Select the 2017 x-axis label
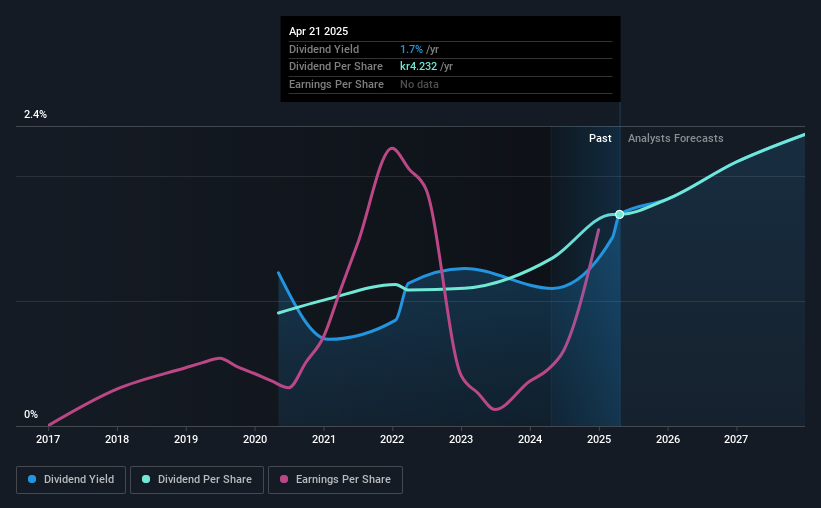The width and height of the screenshot is (821, 508). pyautogui.click(x=48, y=439)
